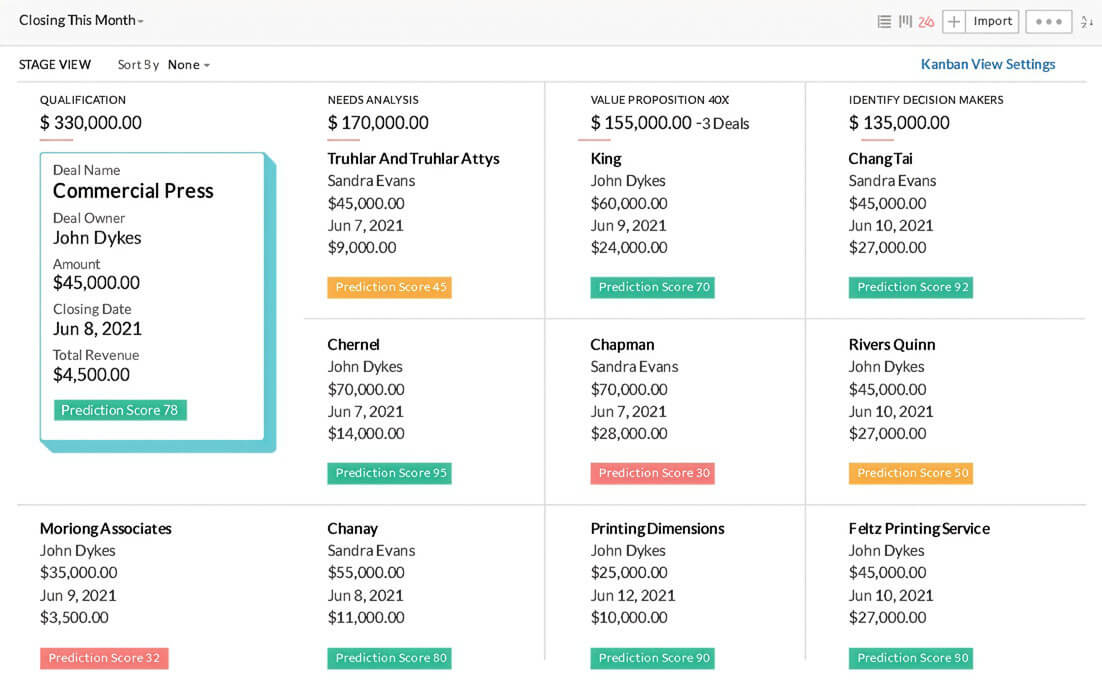This screenshot has height=688, width=1102.
Task: Click the Qualification total $ 330,000.00
Action: click(91, 123)
